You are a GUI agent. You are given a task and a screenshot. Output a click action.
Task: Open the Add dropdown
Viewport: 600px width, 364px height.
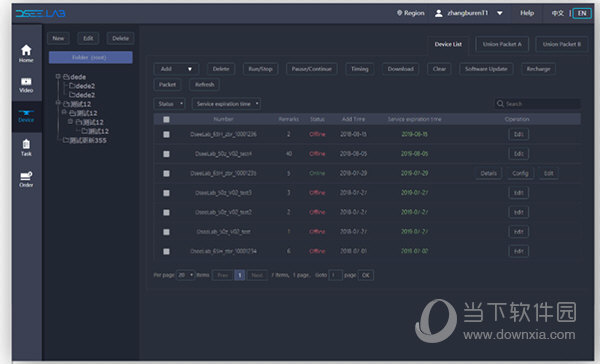tap(176, 69)
